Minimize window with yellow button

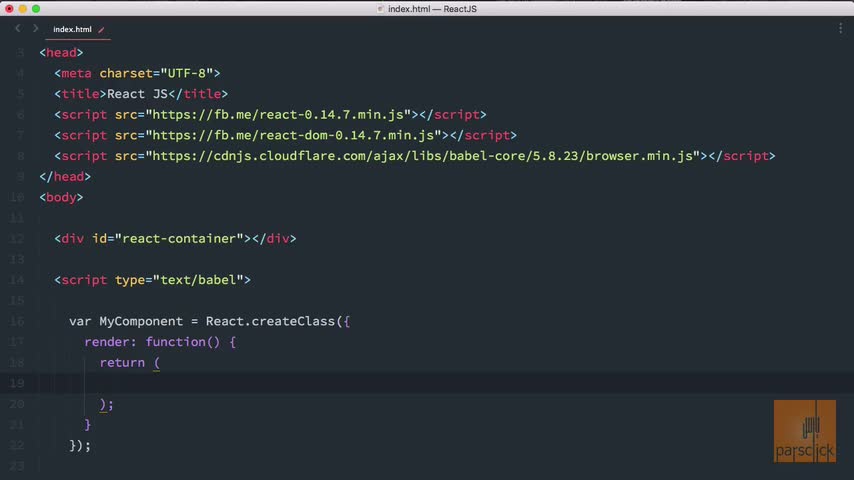(x=22, y=9)
